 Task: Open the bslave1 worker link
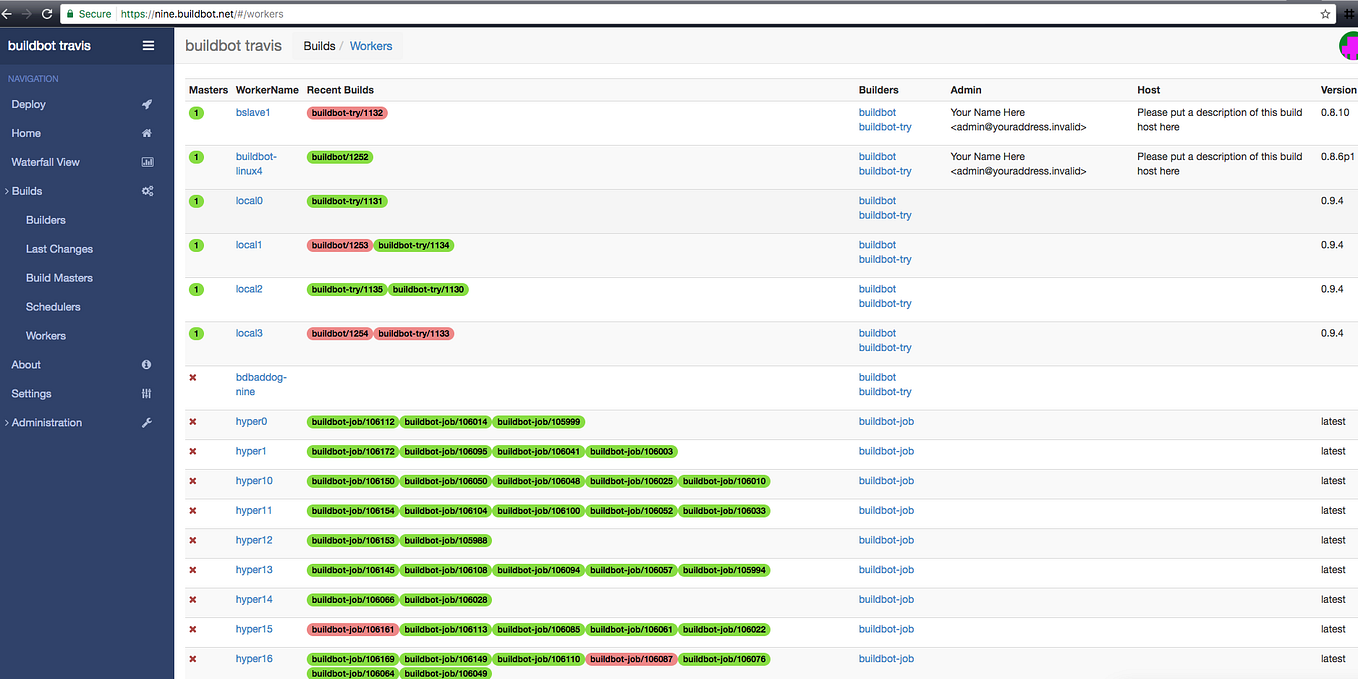click(x=253, y=113)
